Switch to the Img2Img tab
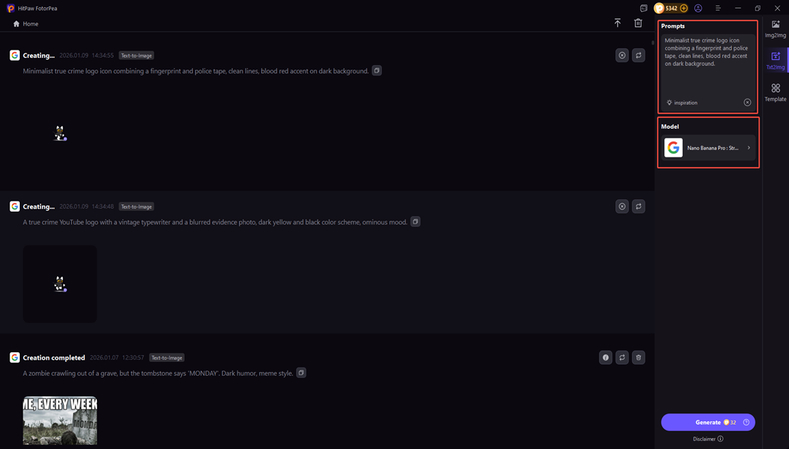789x449 pixels. pos(775,28)
